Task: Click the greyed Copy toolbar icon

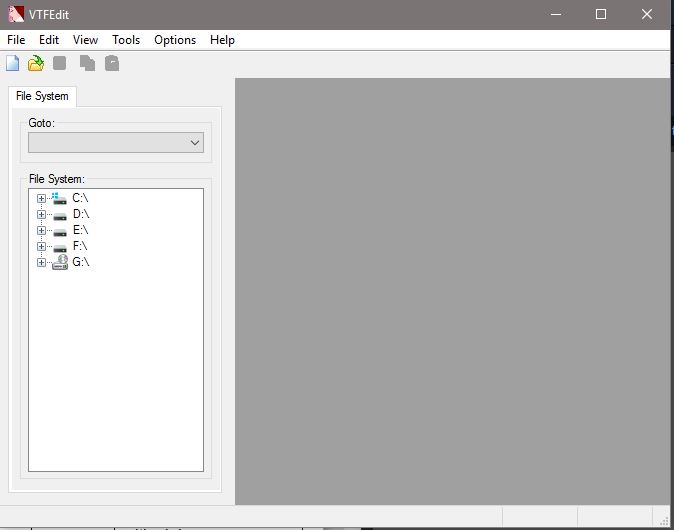Action: tap(87, 63)
